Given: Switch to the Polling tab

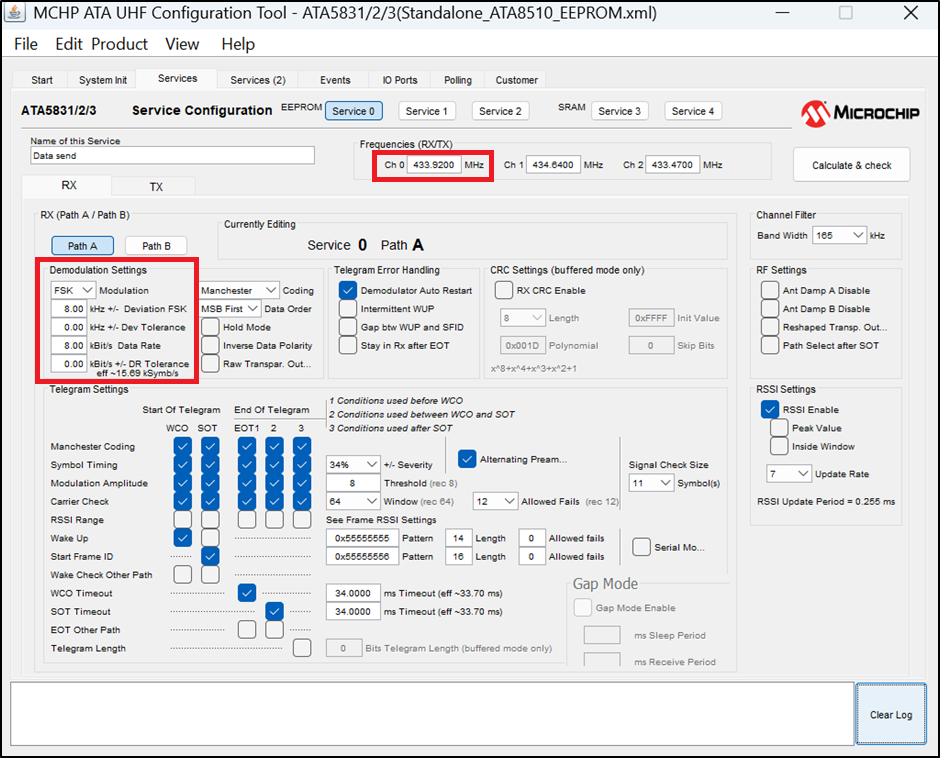Looking at the screenshot, I should tap(457, 80).
